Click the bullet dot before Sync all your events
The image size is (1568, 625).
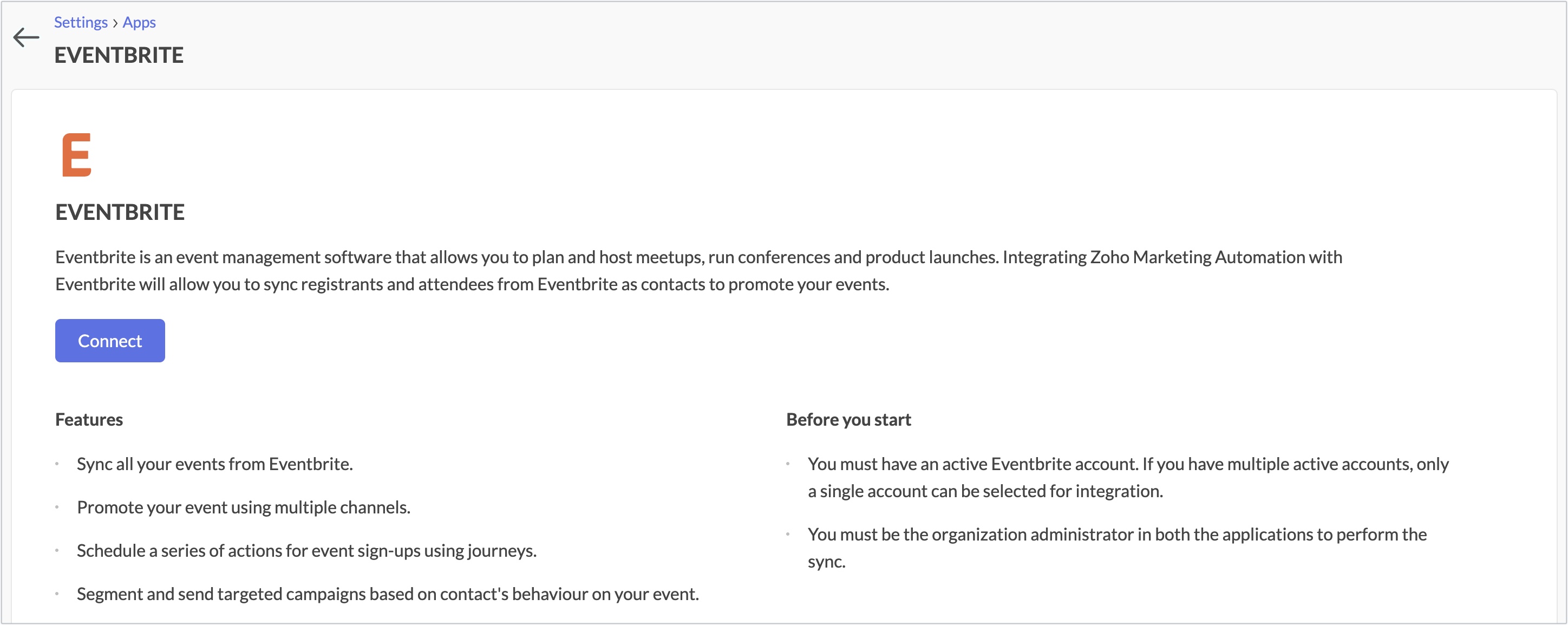click(x=57, y=464)
